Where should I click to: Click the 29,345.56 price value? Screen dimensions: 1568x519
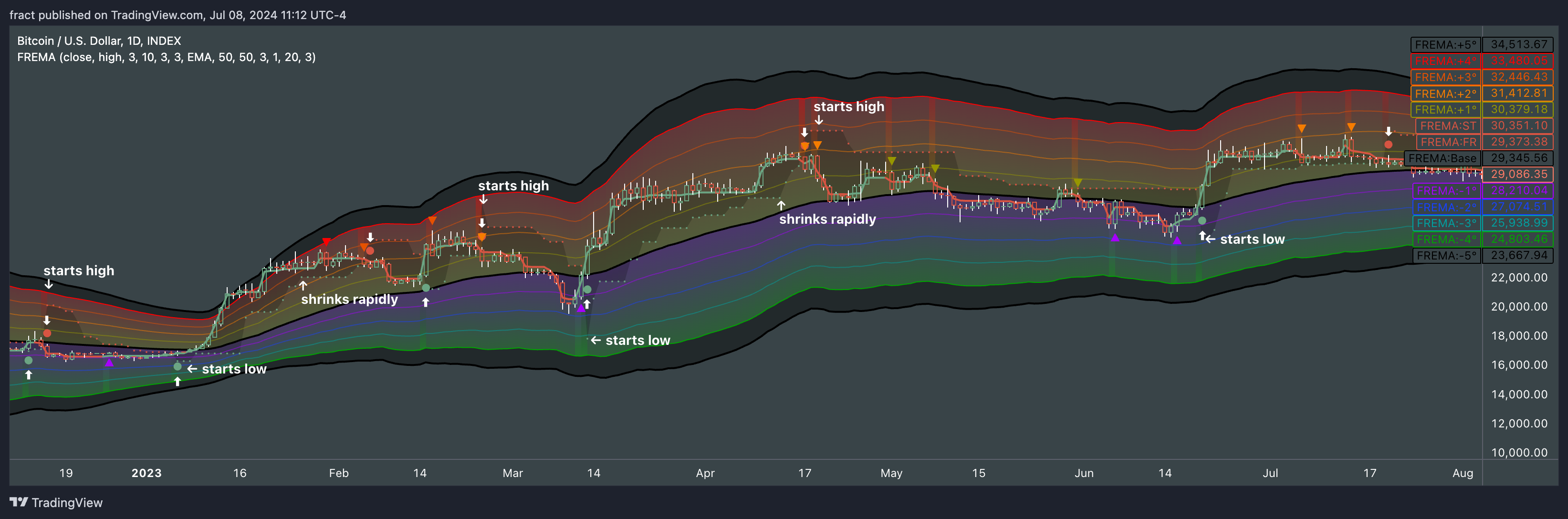tap(1519, 158)
